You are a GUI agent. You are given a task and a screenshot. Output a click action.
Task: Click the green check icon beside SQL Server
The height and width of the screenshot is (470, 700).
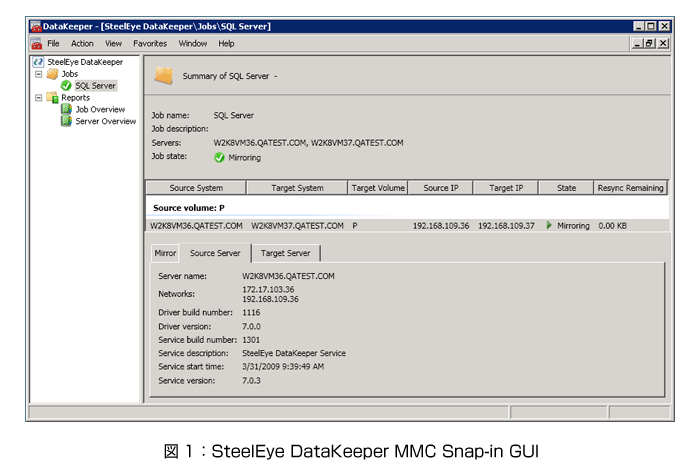[67, 86]
